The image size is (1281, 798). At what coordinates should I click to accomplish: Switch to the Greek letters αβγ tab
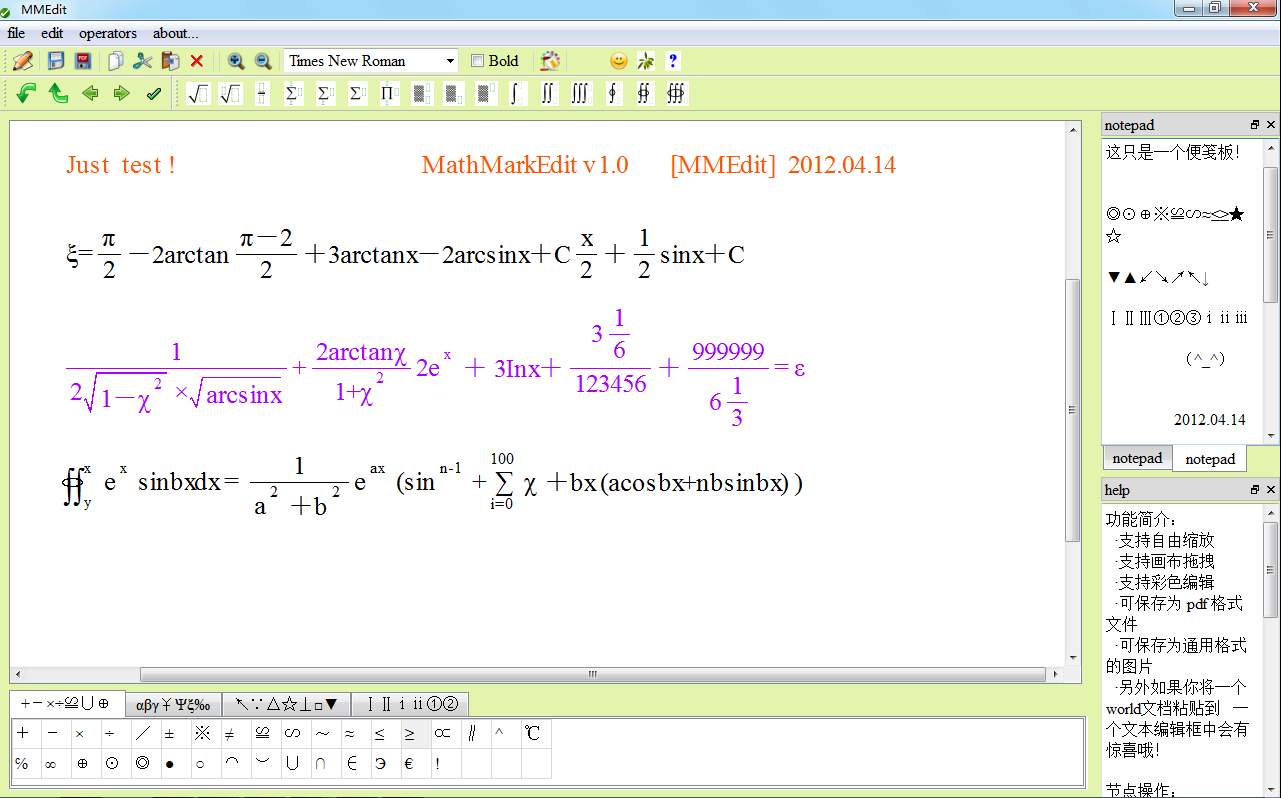[173, 704]
